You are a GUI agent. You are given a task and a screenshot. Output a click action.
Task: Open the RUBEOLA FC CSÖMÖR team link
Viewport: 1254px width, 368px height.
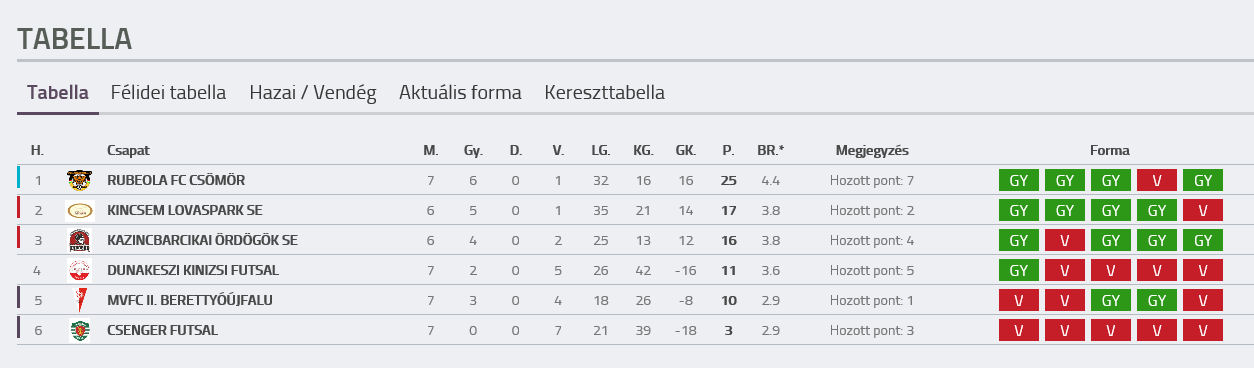point(176,180)
